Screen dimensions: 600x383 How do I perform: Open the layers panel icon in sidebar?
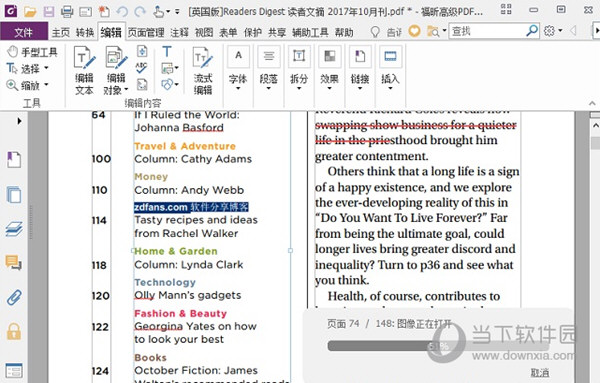point(14,229)
